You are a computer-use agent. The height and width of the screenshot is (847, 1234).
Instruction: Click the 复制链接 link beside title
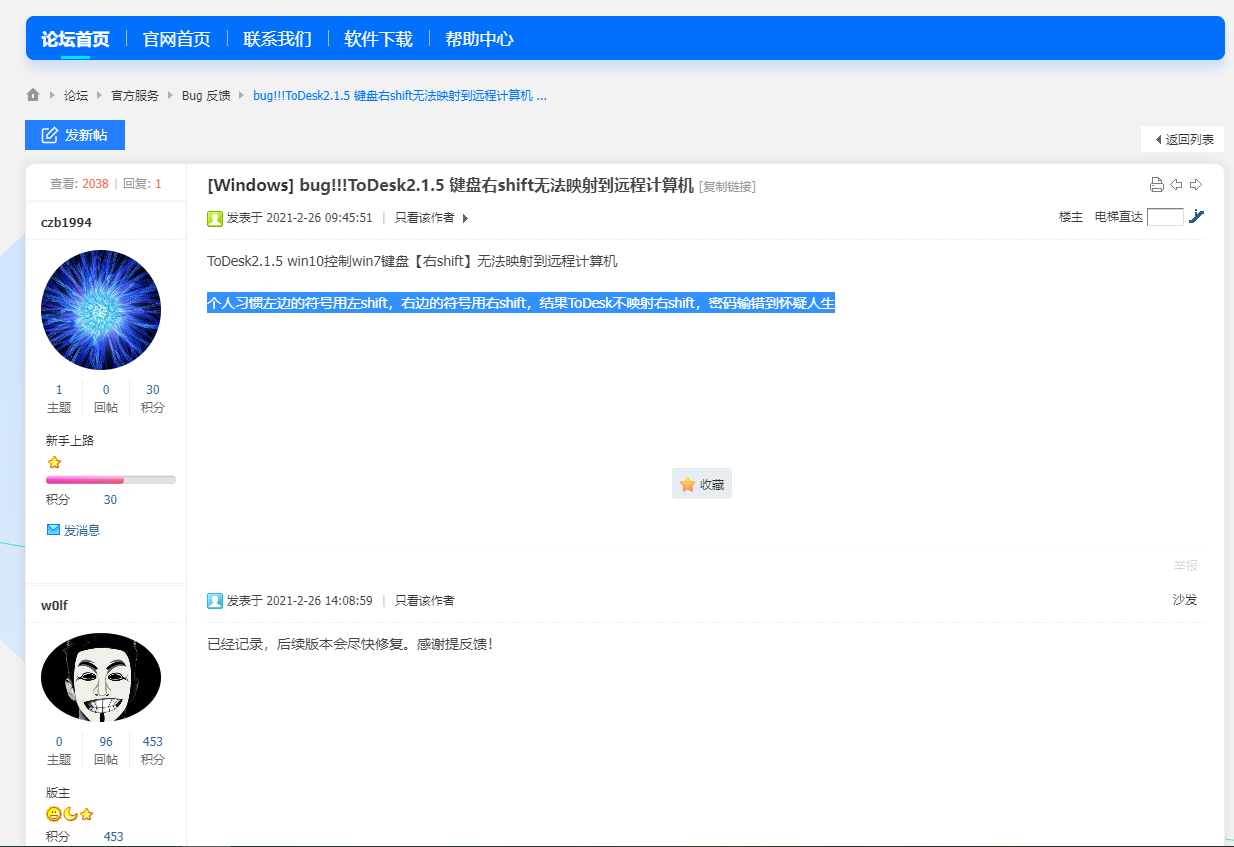(x=727, y=186)
